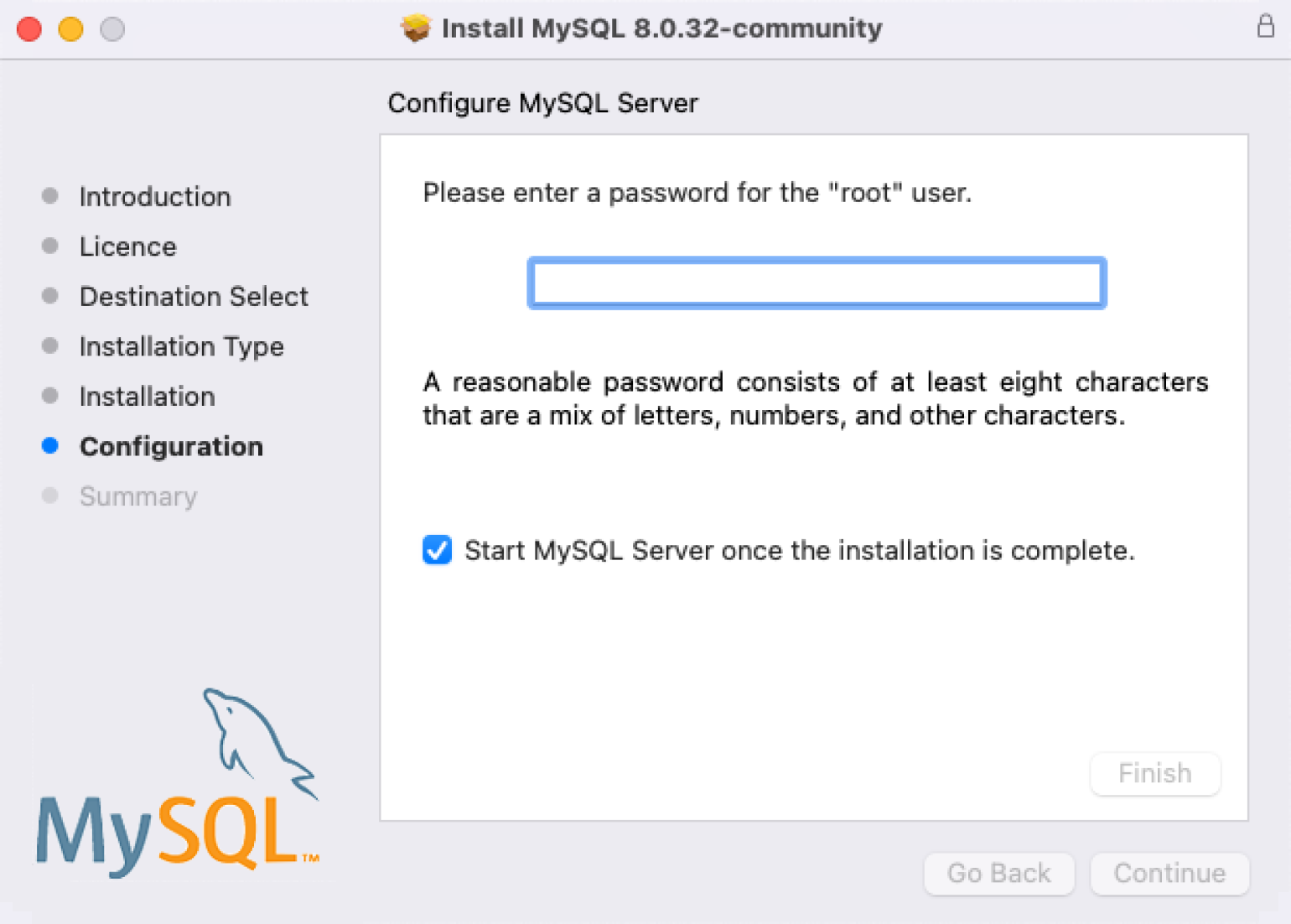Close the installer with the red button
This screenshot has width=1291, height=924.
[29, 29]
